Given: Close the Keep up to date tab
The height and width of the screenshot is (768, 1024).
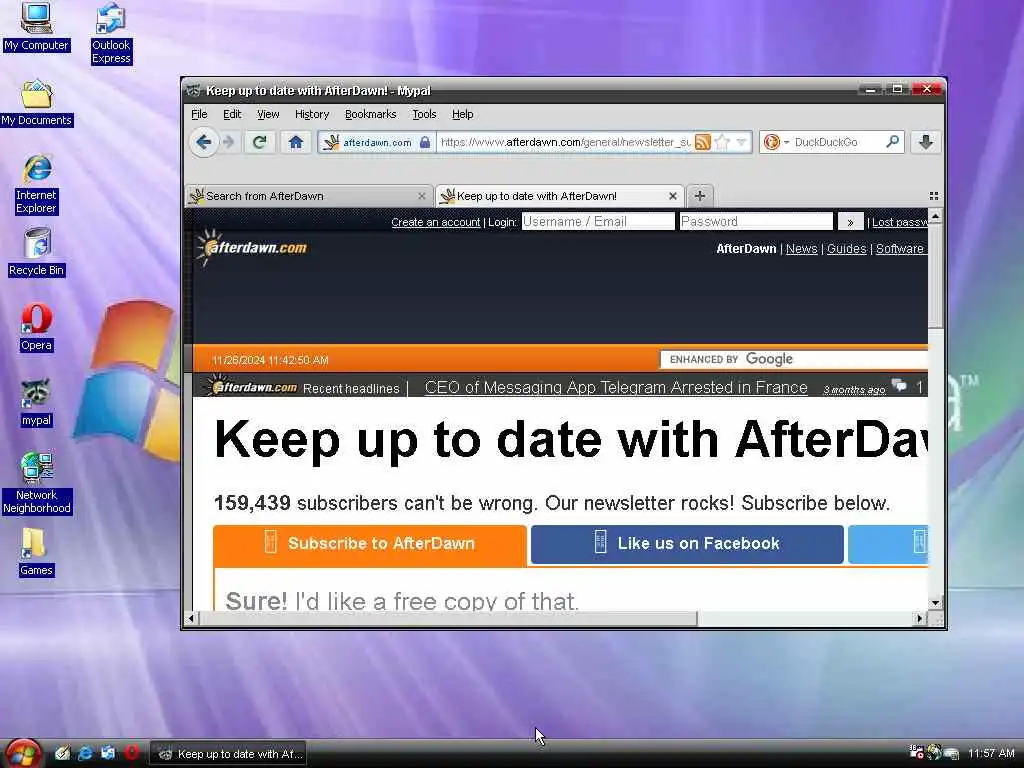Looking at the screenshot, I should tap(673, 196).
